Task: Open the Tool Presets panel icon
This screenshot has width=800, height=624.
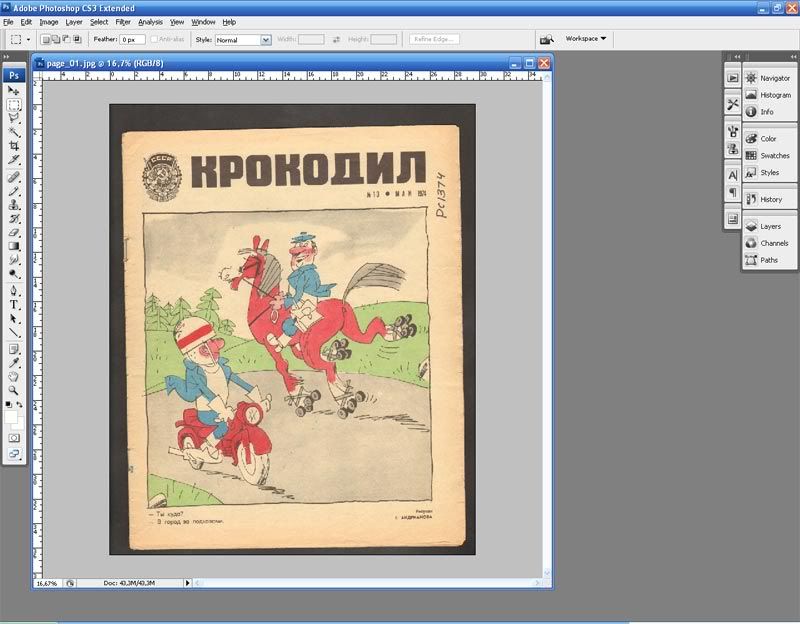Action: [733, 105]
